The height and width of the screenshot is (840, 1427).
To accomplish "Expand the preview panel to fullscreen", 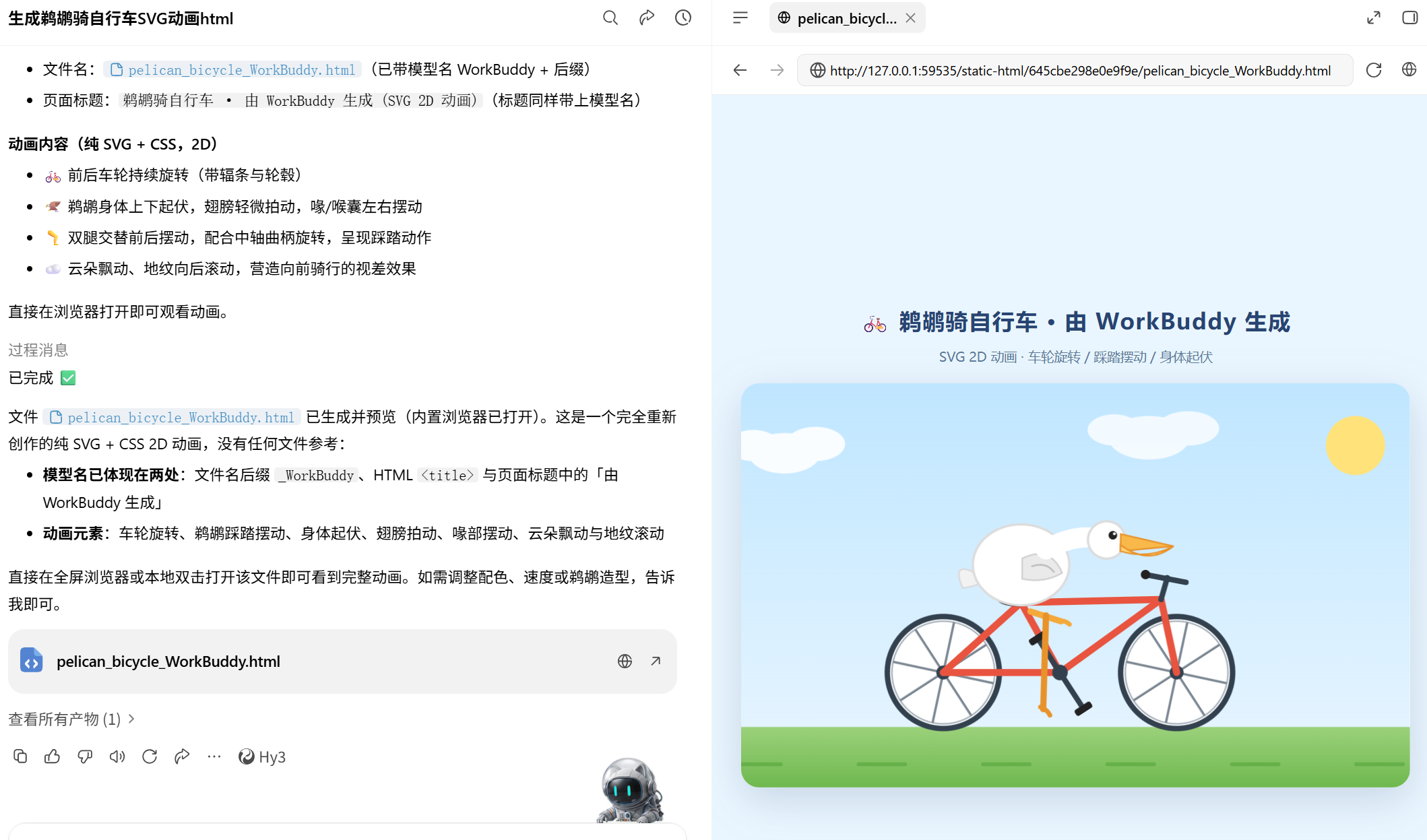I will pyautogui.click(x=1374, y=18).
